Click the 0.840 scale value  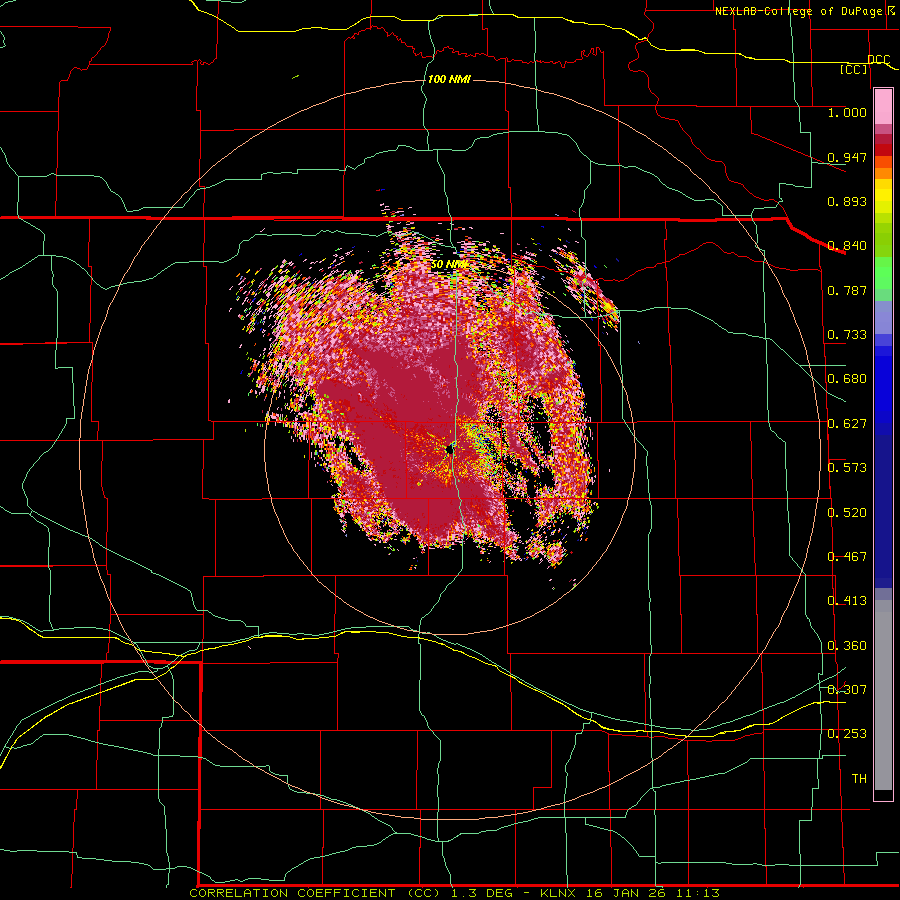pos(847,246)
